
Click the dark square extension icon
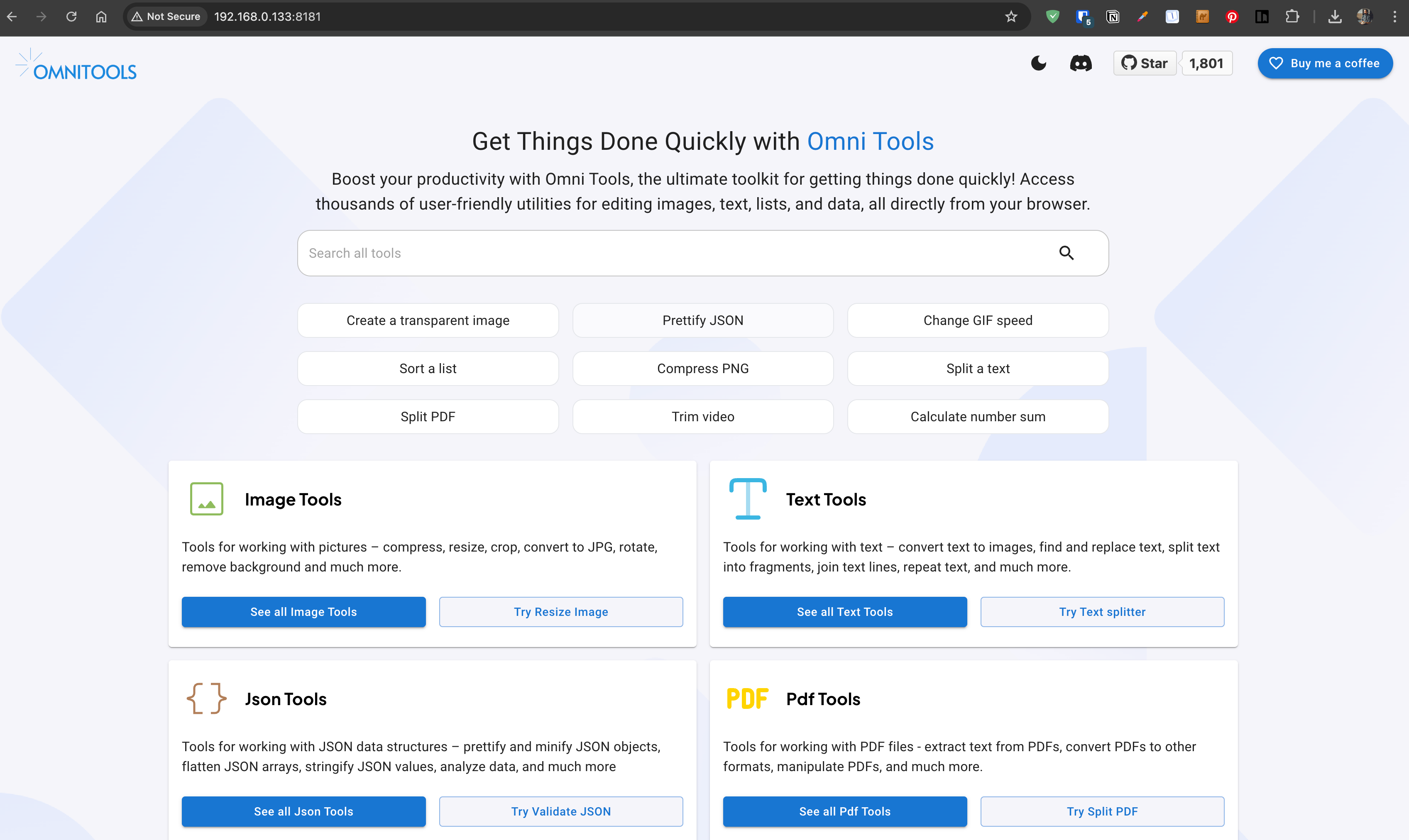[1262, 17]
